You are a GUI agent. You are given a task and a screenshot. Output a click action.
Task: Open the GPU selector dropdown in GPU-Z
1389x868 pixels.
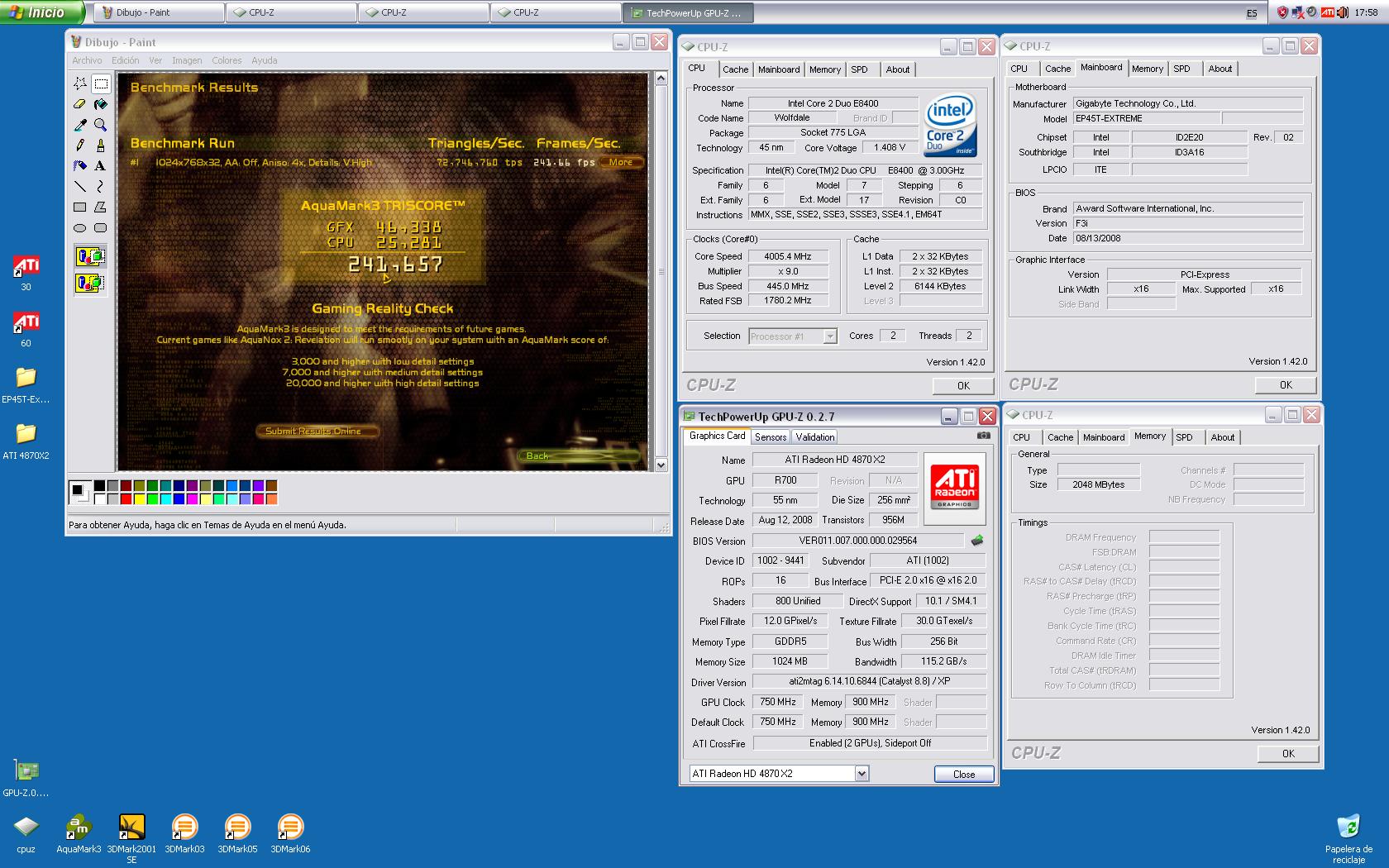[862, 774]
